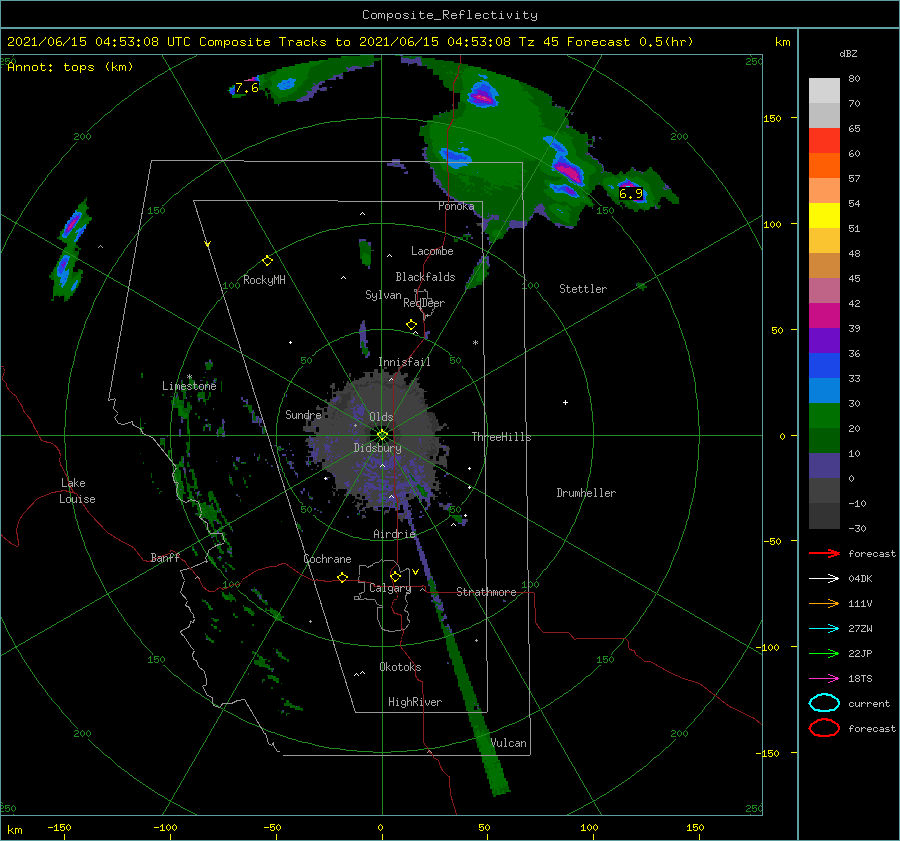Select the Drumheller label
This screenshot has width=900, height=841.
click(x=586, y=493)
